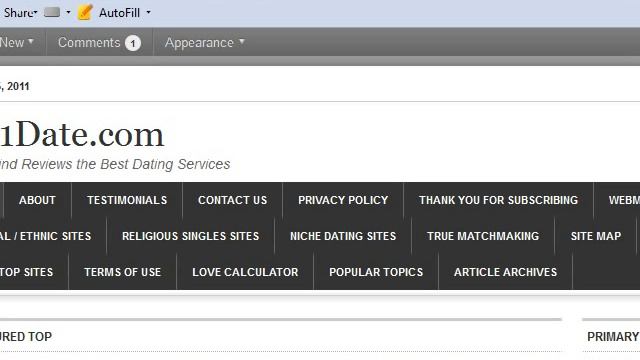640x360 pixels.
Task: Click the AutoFill pencil icon
Action: pyautogui.click(x=85, y=12)
